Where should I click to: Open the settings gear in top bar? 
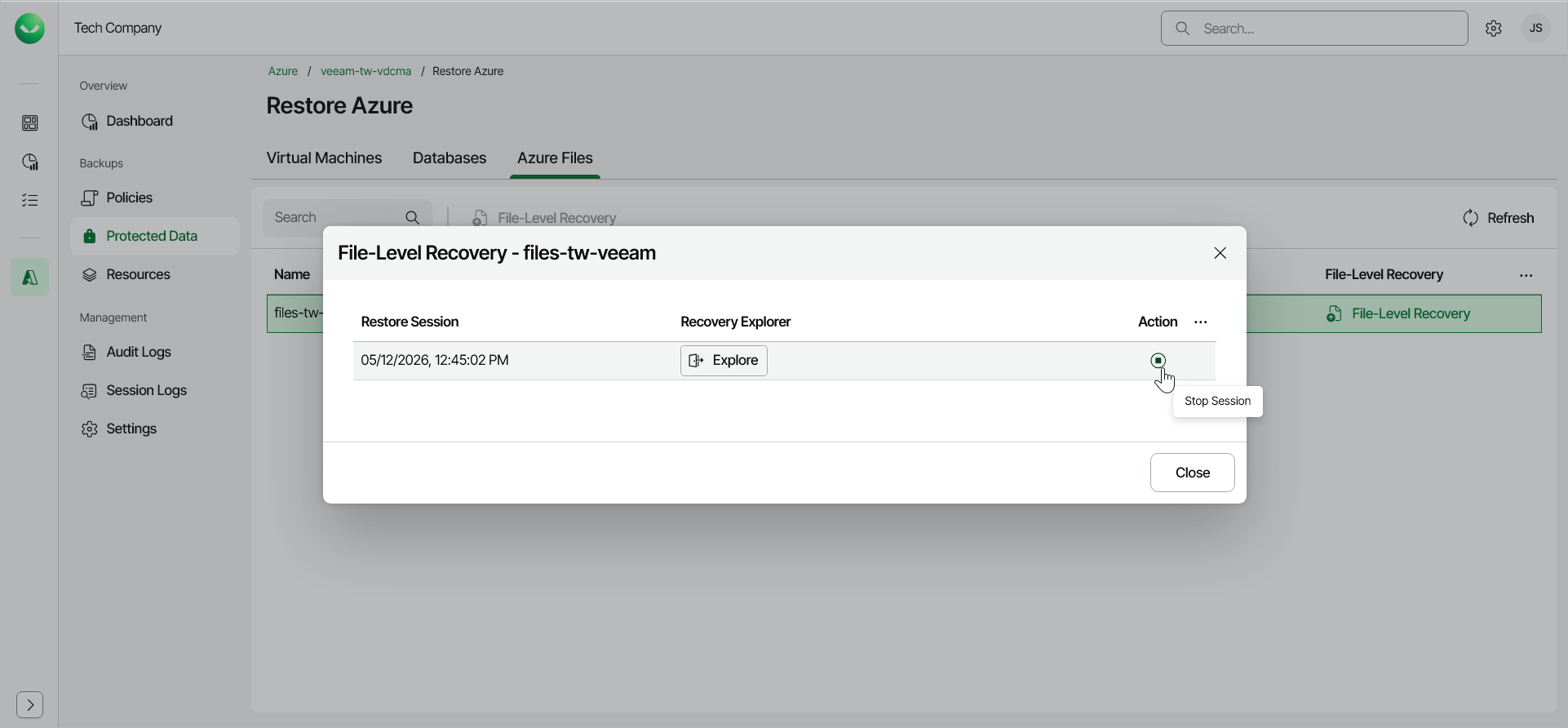[1493, 29]
